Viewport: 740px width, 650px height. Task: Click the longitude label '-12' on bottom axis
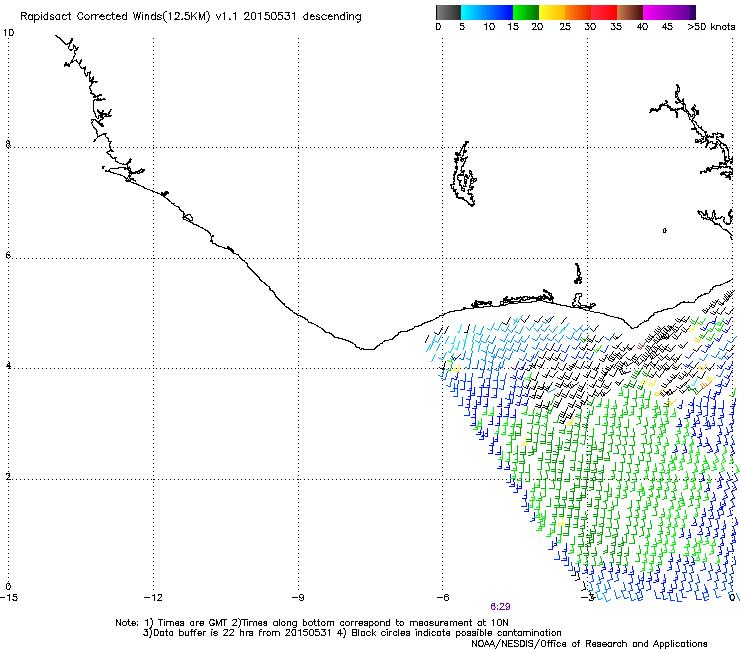pyautogui.click(x=153, y=597)
